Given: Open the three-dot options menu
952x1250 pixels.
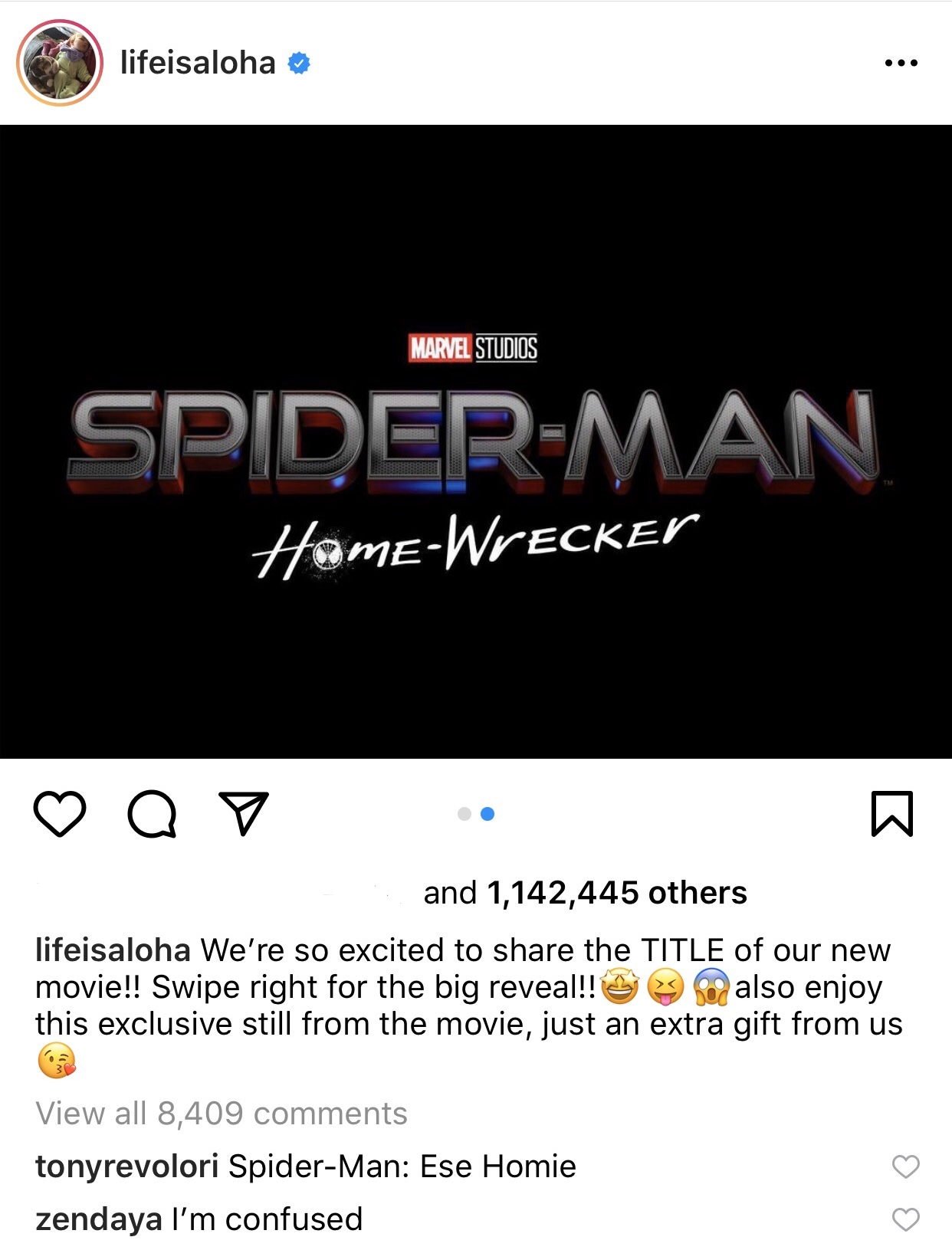Looking at the screenshot, I should tap(901, 63).
